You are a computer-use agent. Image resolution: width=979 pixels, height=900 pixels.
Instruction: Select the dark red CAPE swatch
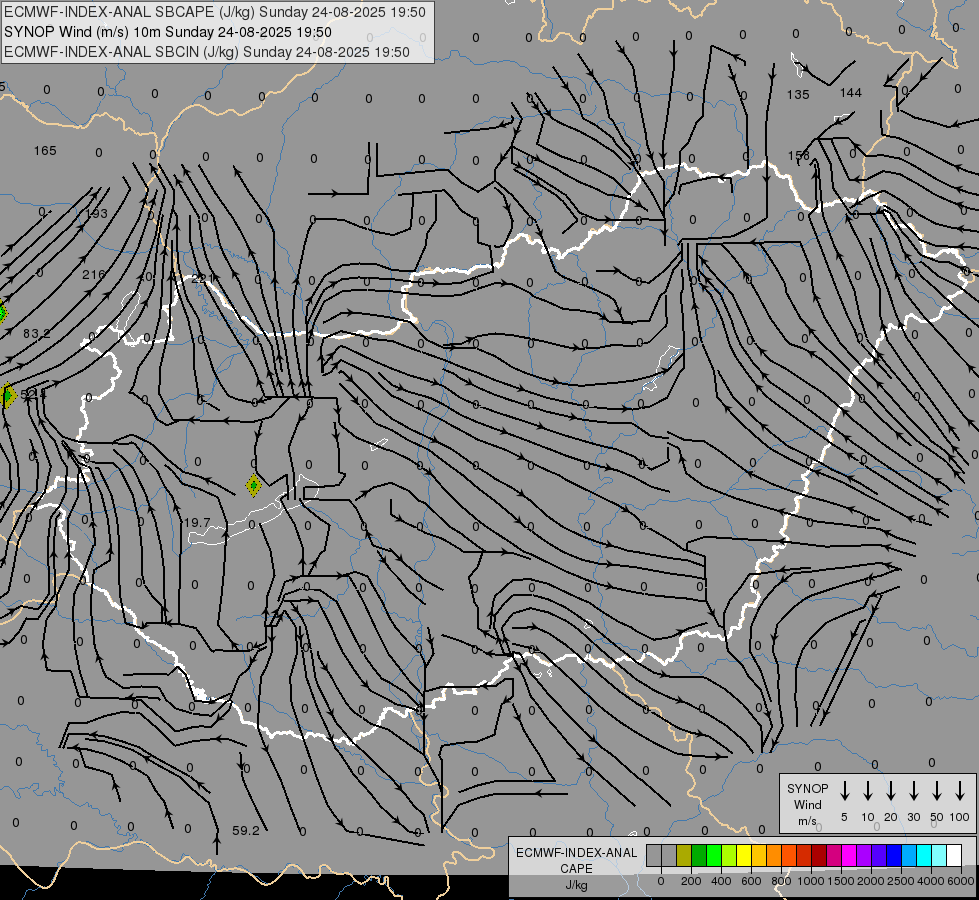click(819, 855)
